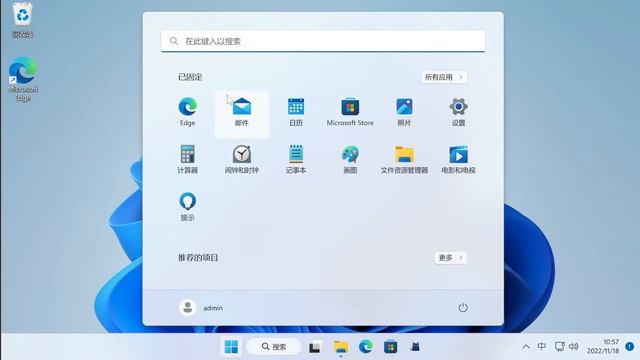Show hidden system tray icons
The image size is (640, 360).
click(526, 347)
